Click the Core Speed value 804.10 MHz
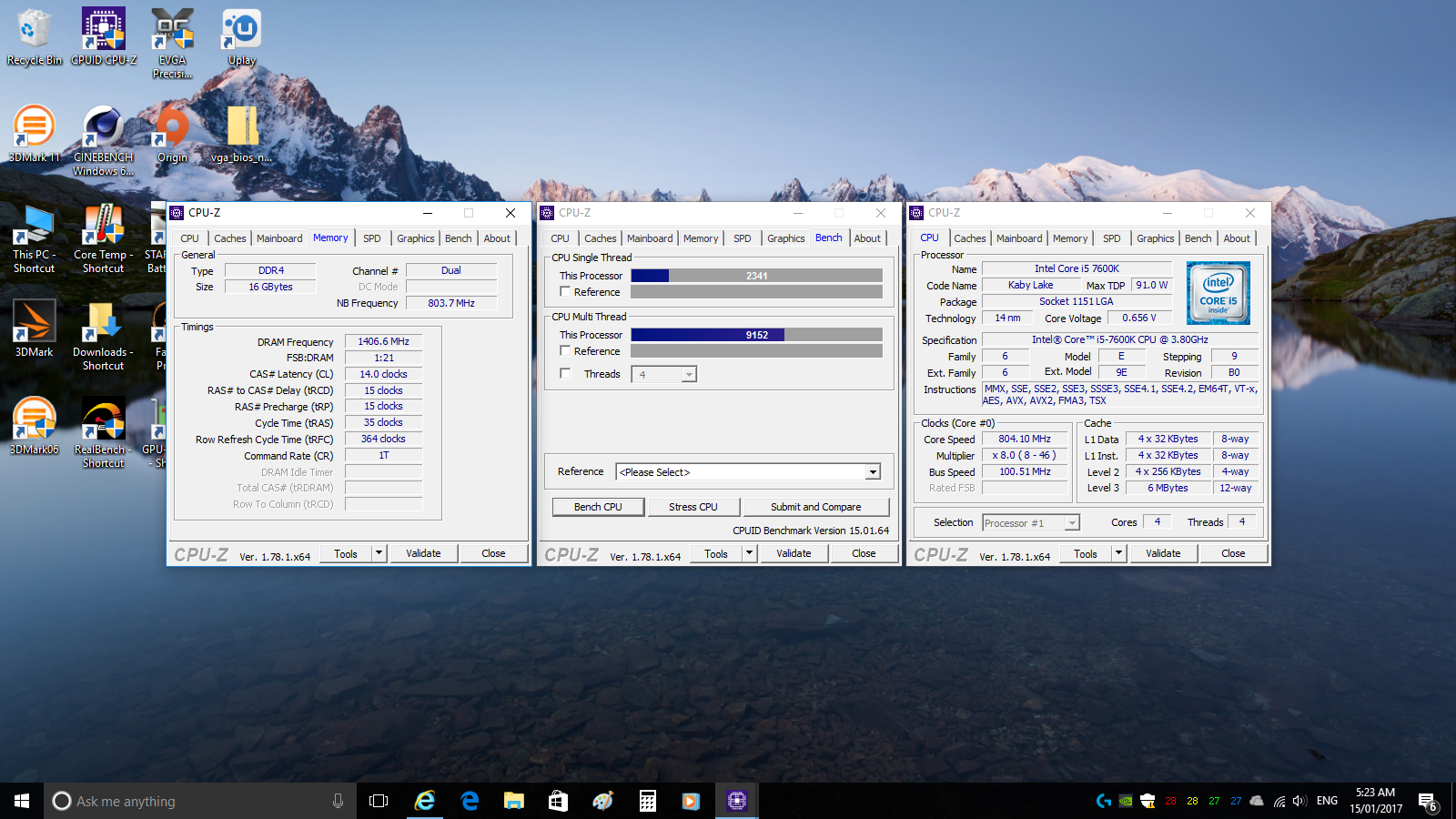Image resolution: width=1456 pixels, height=819 pixels. point(1025,439)
